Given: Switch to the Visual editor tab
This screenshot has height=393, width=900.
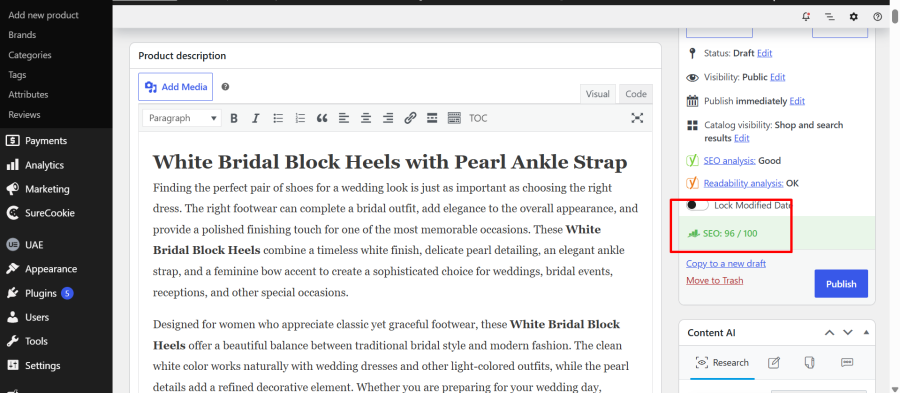Looking at the screenshot, I should (x=598, y=94).
